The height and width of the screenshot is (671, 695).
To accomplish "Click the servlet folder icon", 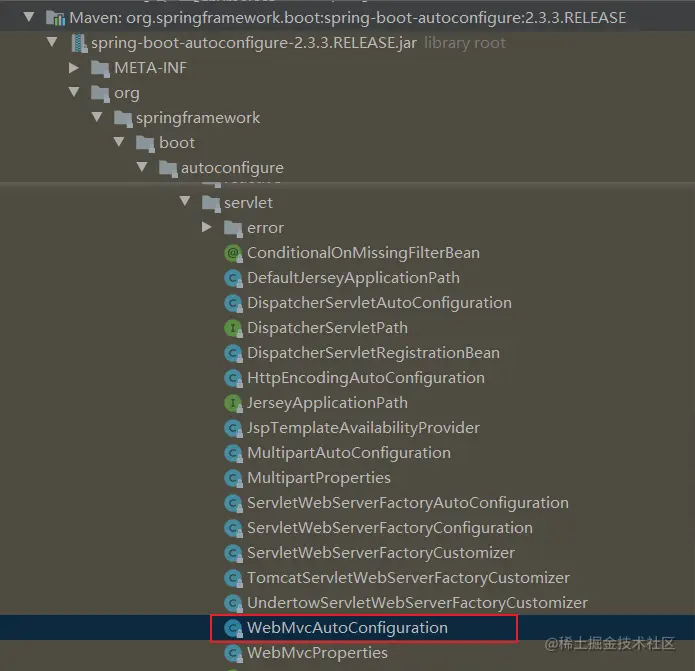I will coord(211,203).
